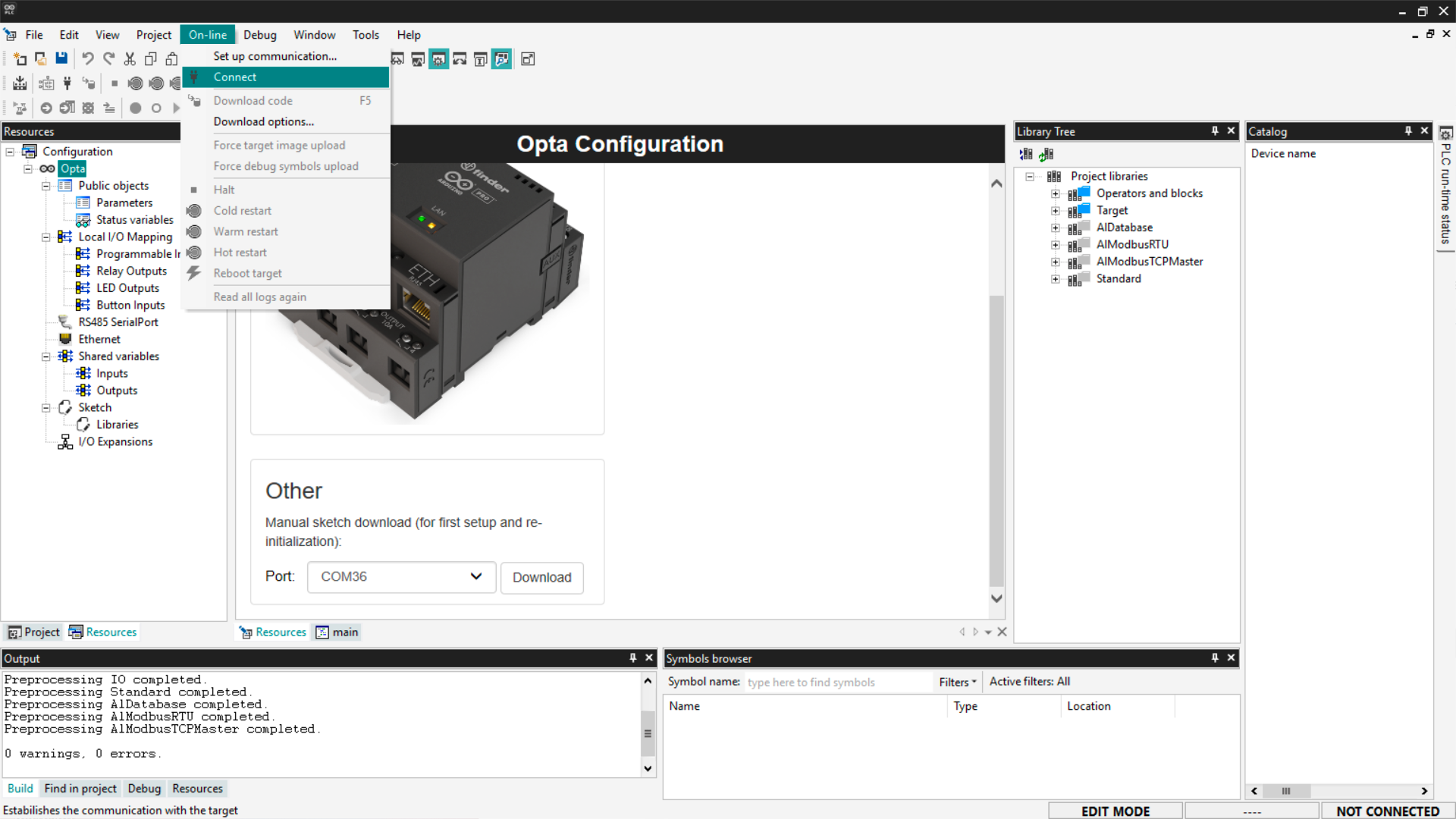Click the plug Connect toolbar icon
This screenshot has width=1456, height=819.
point(67,83)
